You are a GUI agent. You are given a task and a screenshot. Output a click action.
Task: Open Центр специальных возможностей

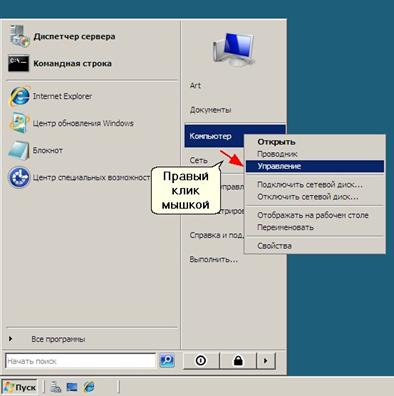coord(79,177)
